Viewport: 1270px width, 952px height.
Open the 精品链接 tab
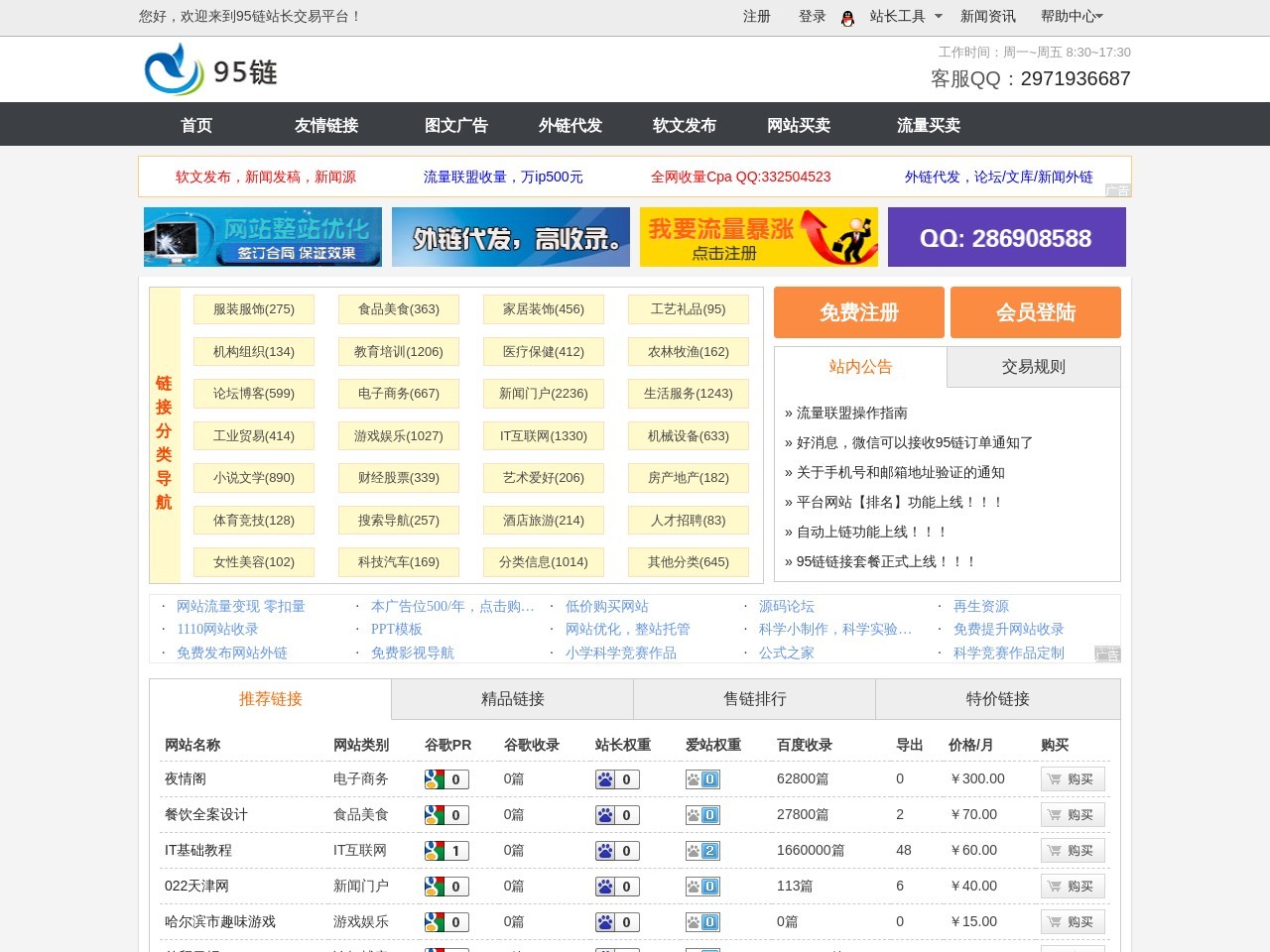coord(512,699)
